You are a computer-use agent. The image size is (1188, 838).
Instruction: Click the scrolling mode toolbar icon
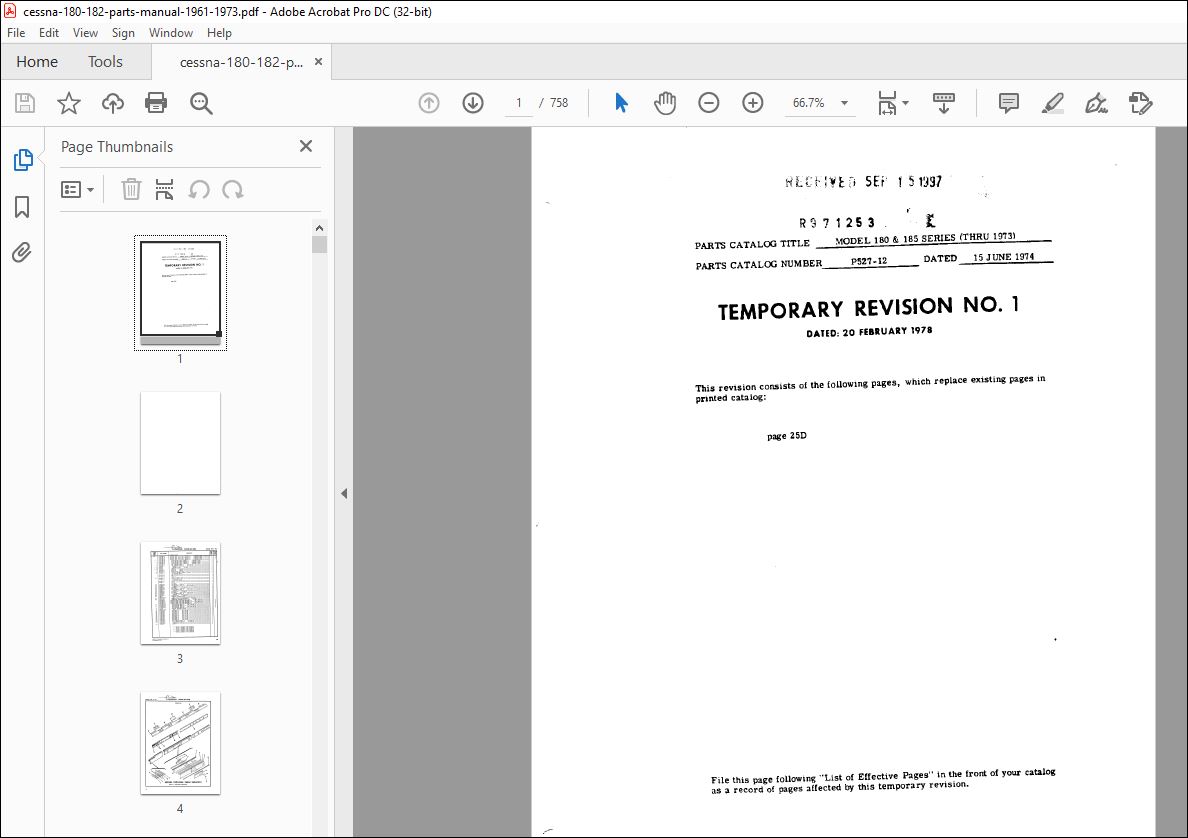(943, 103)
